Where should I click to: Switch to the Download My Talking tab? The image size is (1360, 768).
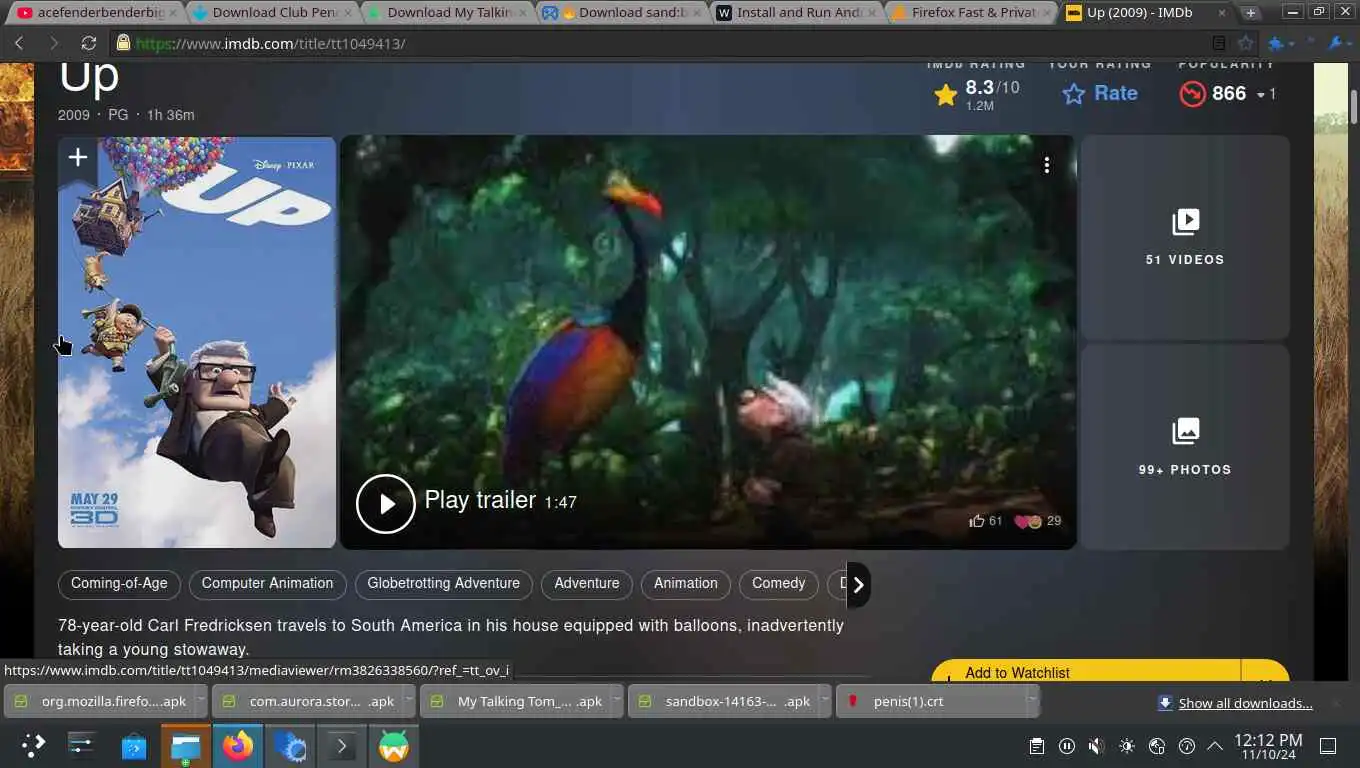point(448,13)
